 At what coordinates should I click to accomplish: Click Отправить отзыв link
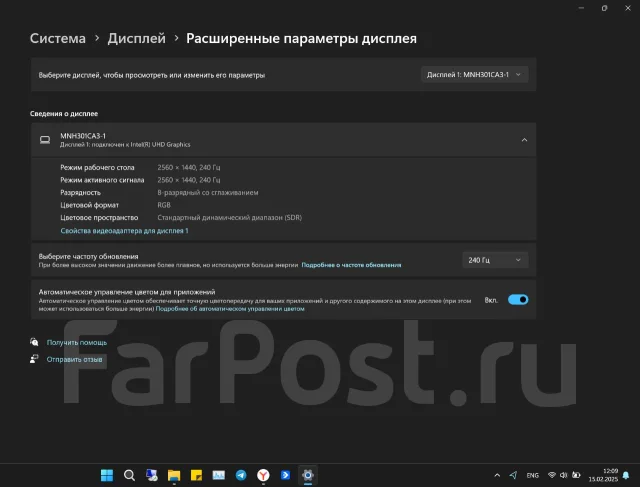tap(74, 359)
